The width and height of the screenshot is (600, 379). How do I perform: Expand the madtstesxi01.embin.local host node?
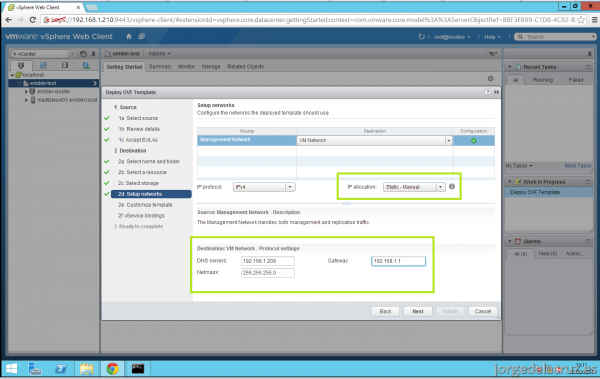pyautogui.click(x=26, y=100)
